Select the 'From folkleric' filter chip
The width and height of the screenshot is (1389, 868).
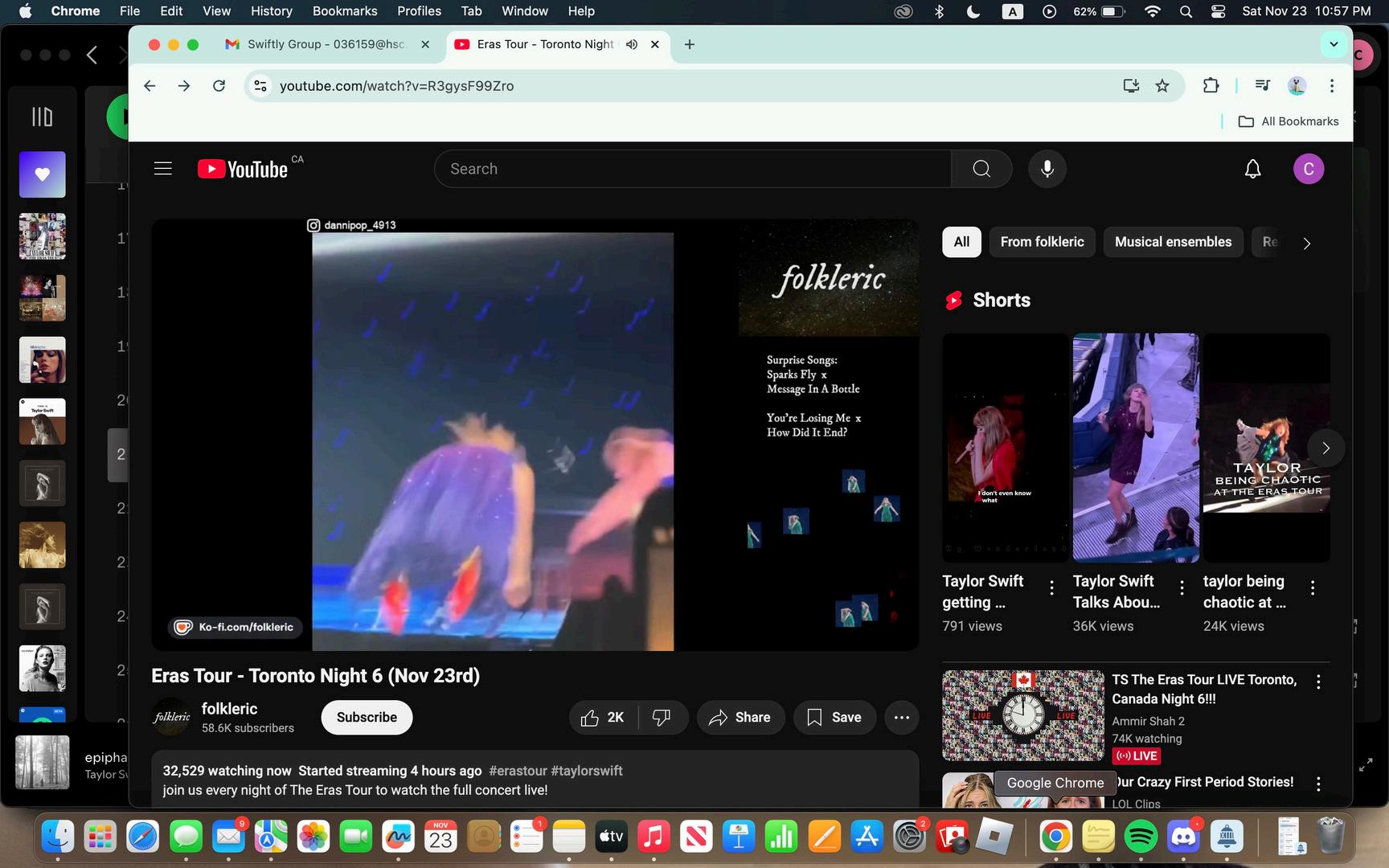1042,242
